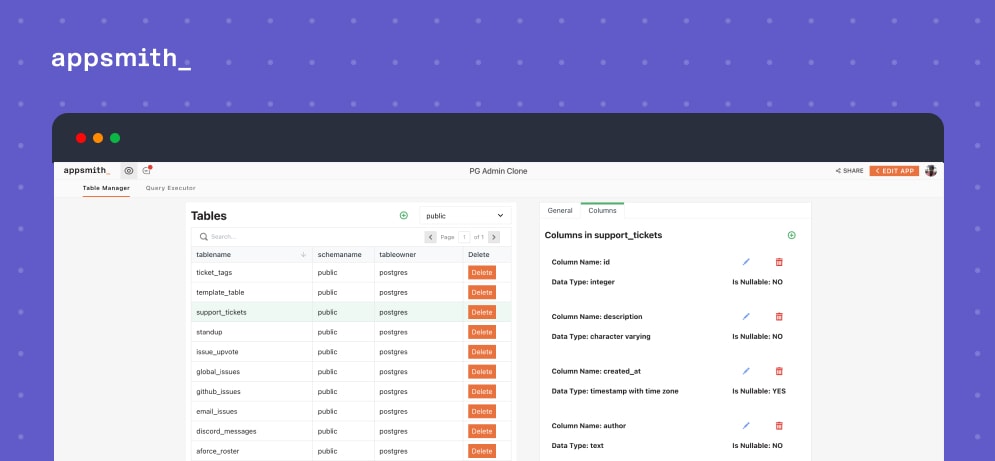Select the standup row

pos(351,332)
